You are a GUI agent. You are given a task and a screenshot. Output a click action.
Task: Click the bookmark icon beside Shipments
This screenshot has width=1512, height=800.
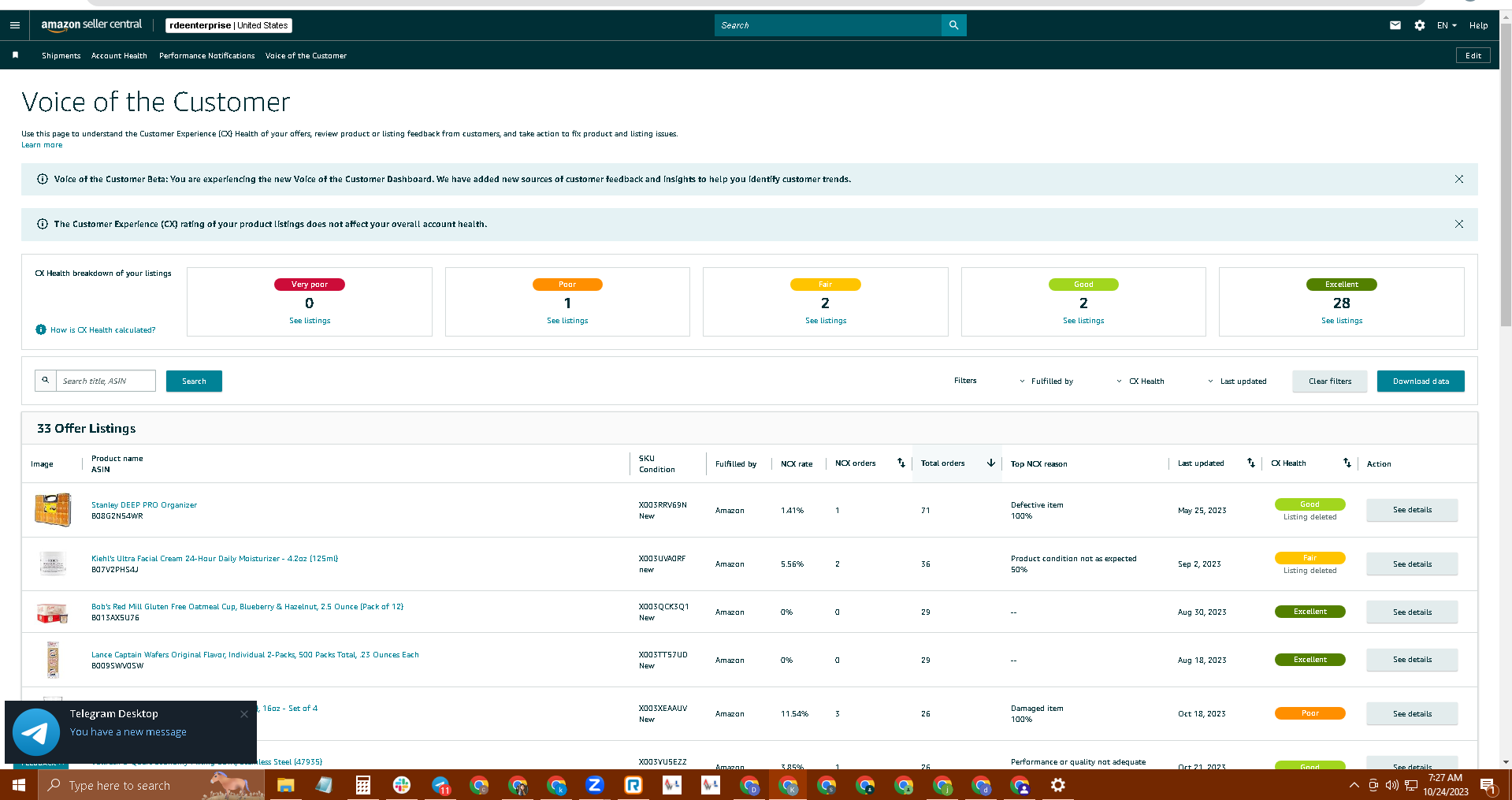coord(15,55)
